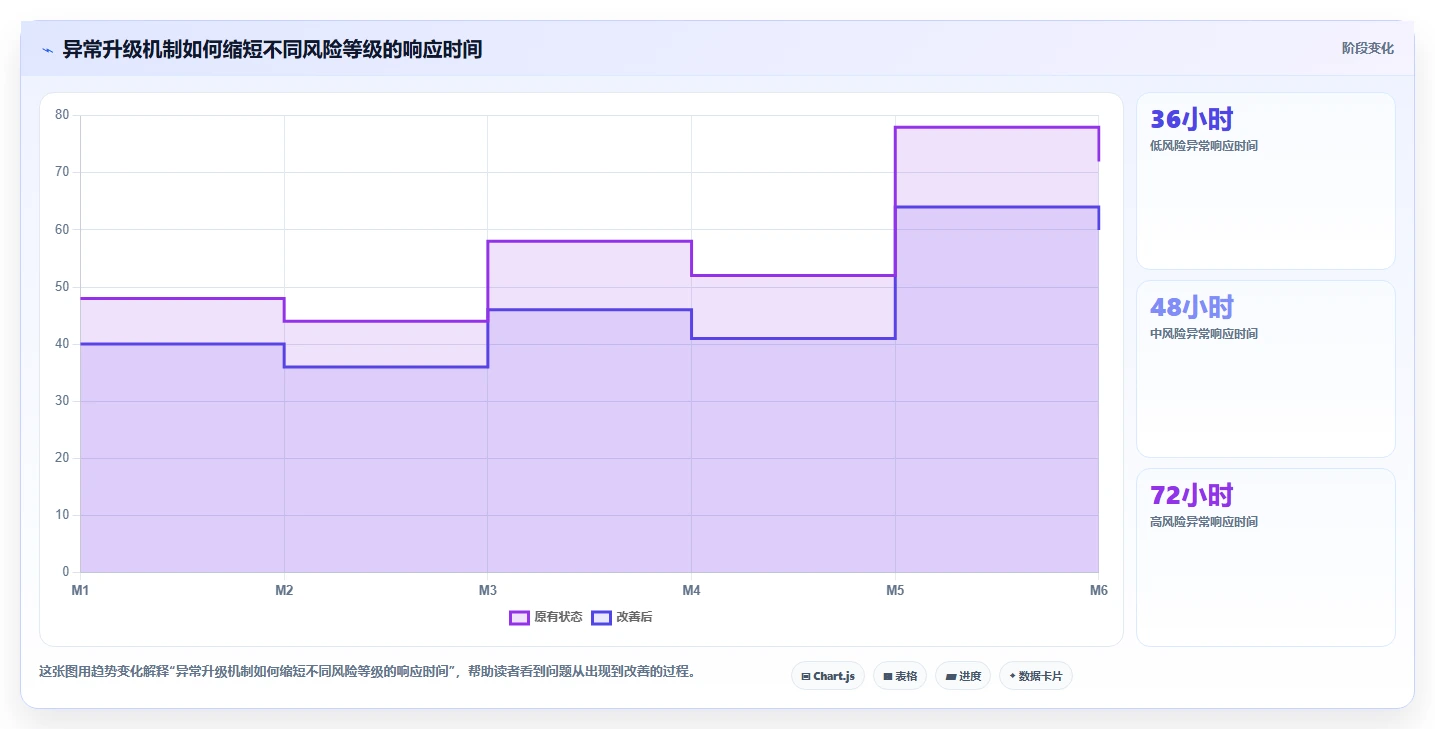Click the M5 x-axis label
The height and width of the screenshot is (729, 1435).
[895, 591]
